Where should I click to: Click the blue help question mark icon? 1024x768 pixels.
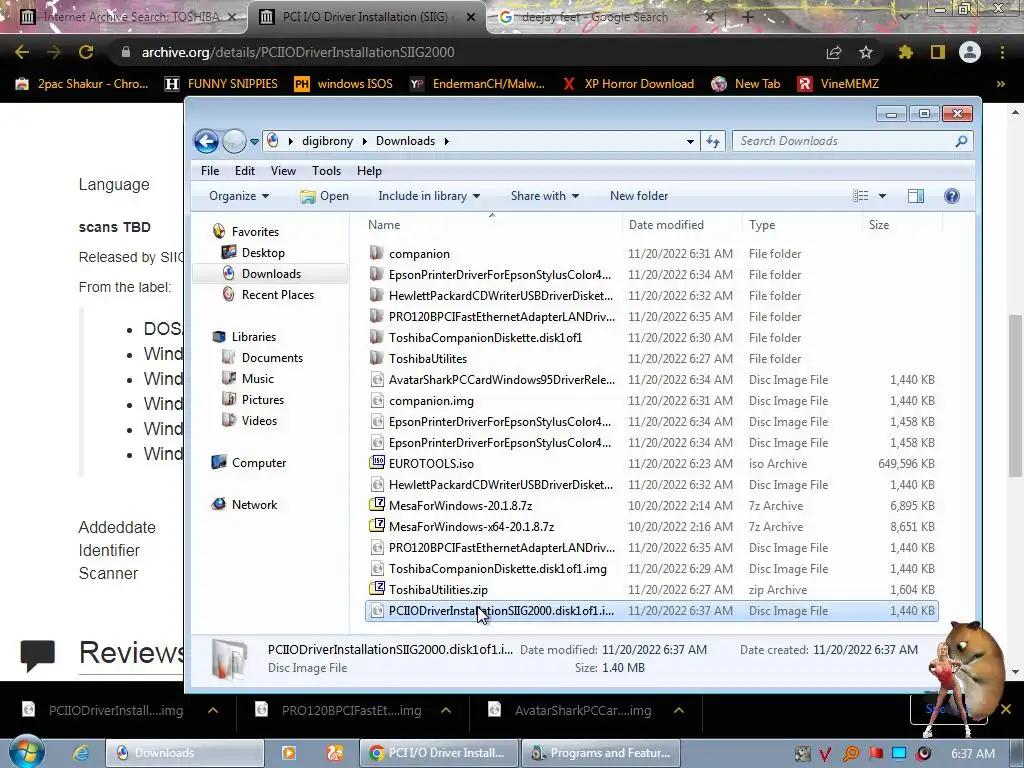tap(952, 196)
